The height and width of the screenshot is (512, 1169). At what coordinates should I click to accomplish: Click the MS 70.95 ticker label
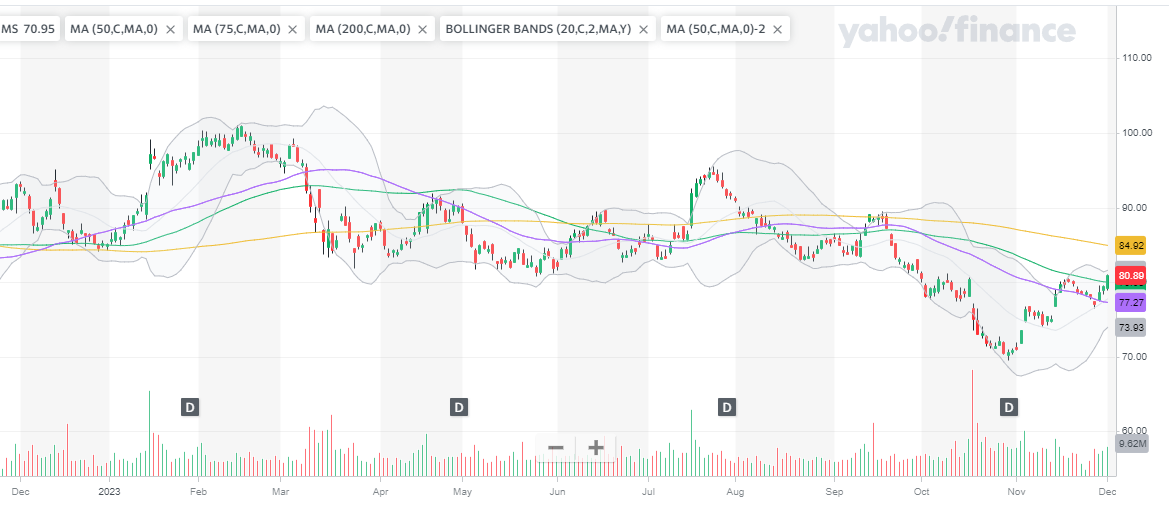(28, 30)
